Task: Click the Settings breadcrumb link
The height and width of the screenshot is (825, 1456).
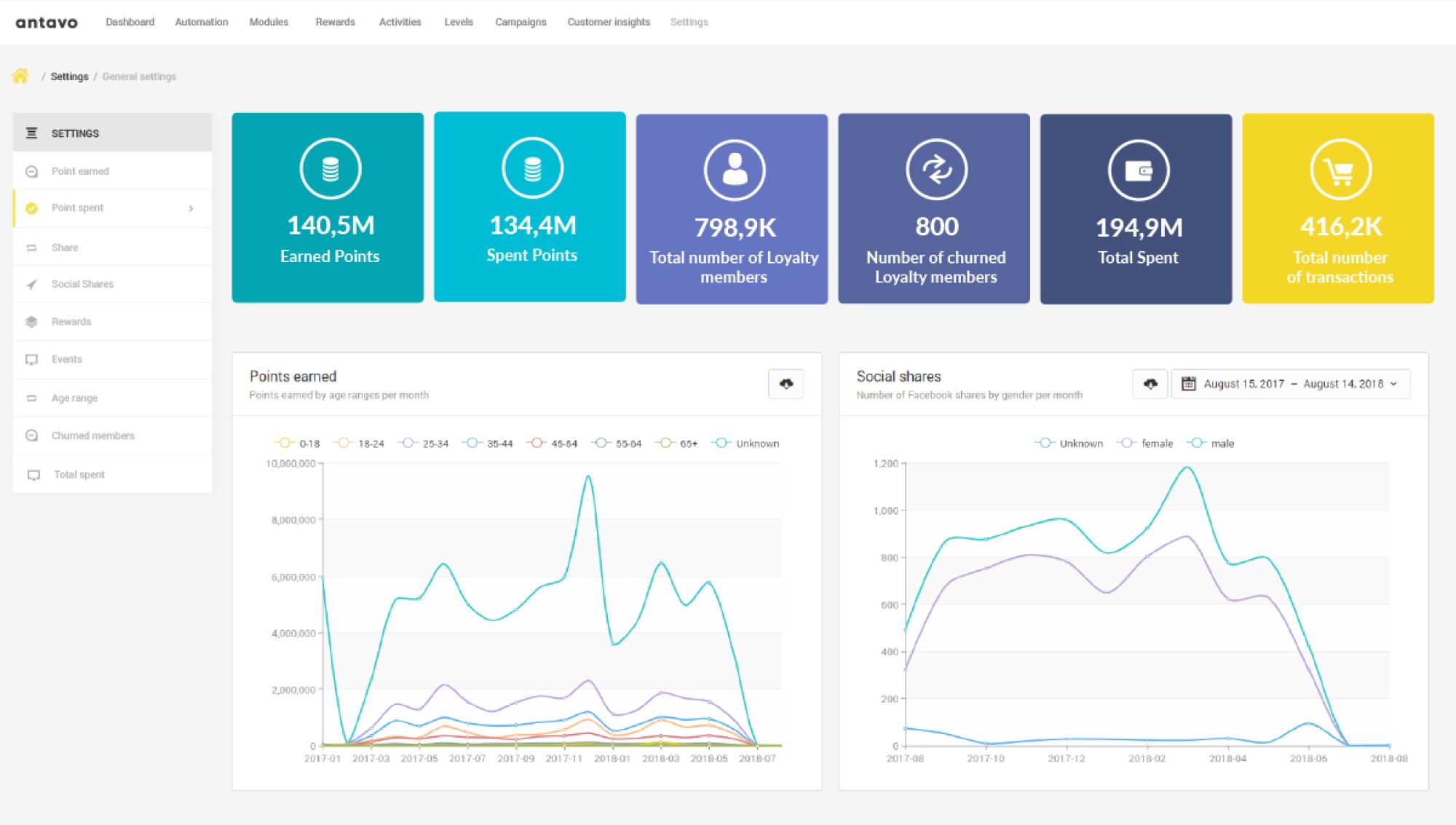Action: coord(69,76)
